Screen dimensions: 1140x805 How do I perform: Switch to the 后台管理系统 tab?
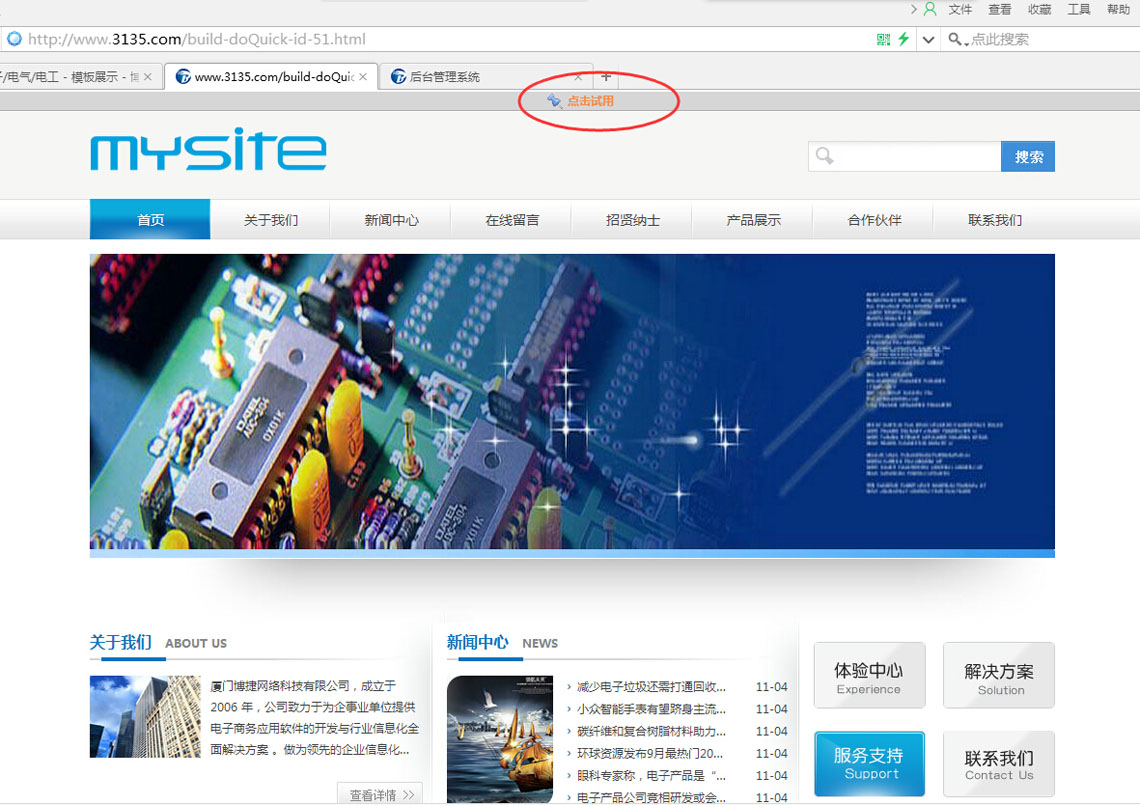click(470, 77)
